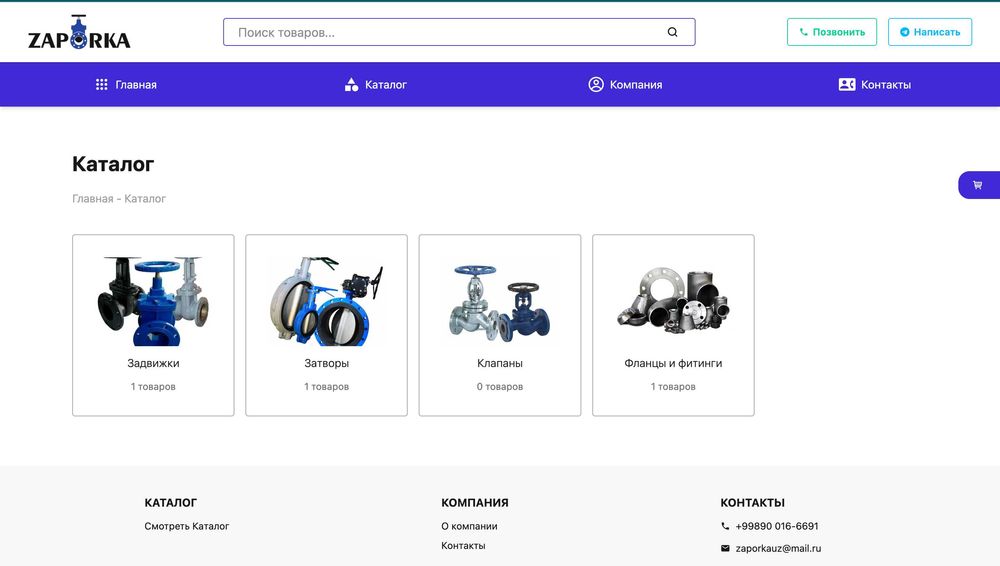Click the footer КОНТАКТЫ heading
The height and width of the screenshot is (566, 1000).
tap(753, 503)
